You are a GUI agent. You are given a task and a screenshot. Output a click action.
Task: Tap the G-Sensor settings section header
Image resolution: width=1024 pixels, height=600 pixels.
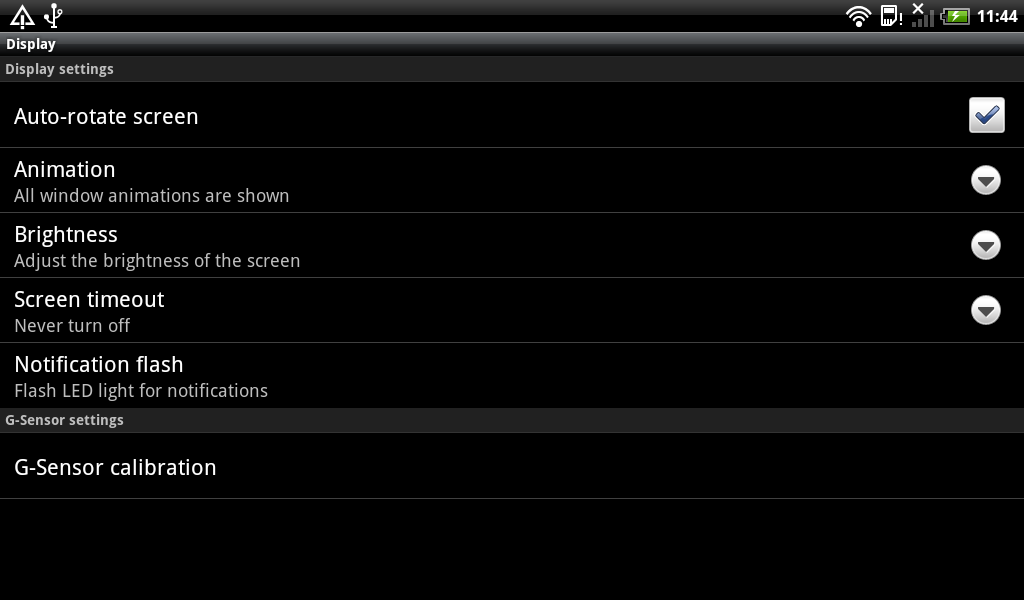(512, 420)
